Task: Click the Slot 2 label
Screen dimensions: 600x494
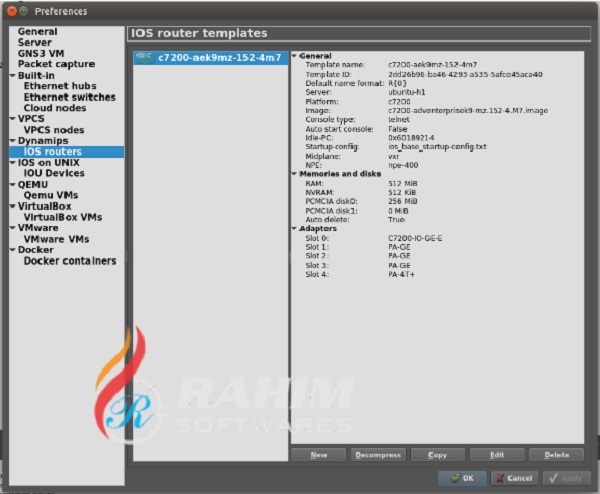Action: point(317,256)
